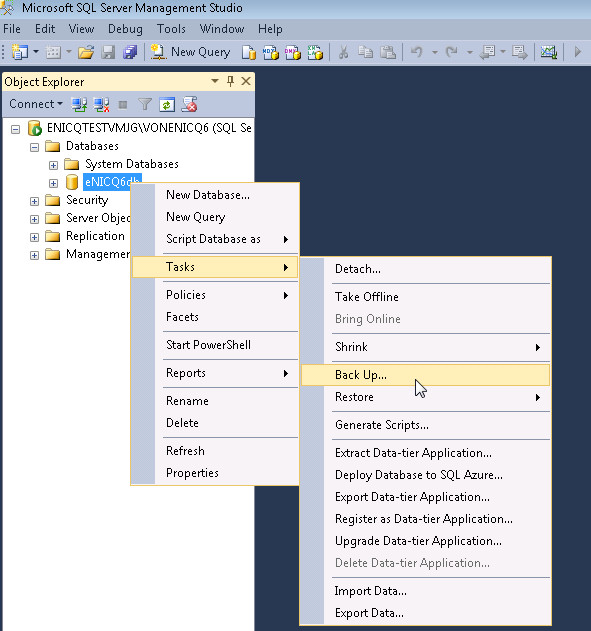
Task: Close the Object Explorer panel
Action: (246, 81)
